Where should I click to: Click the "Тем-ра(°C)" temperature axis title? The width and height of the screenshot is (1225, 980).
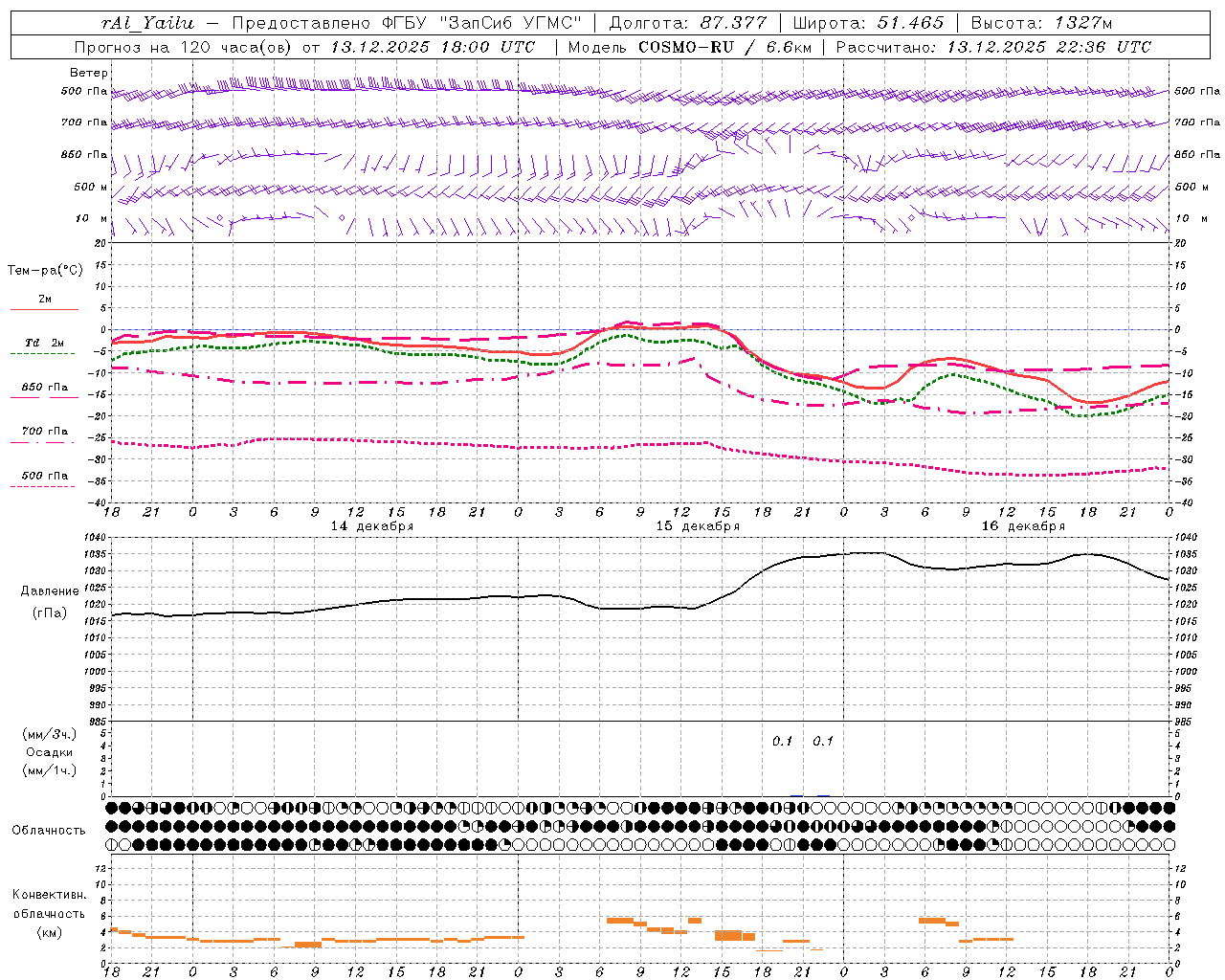(45, 271)
